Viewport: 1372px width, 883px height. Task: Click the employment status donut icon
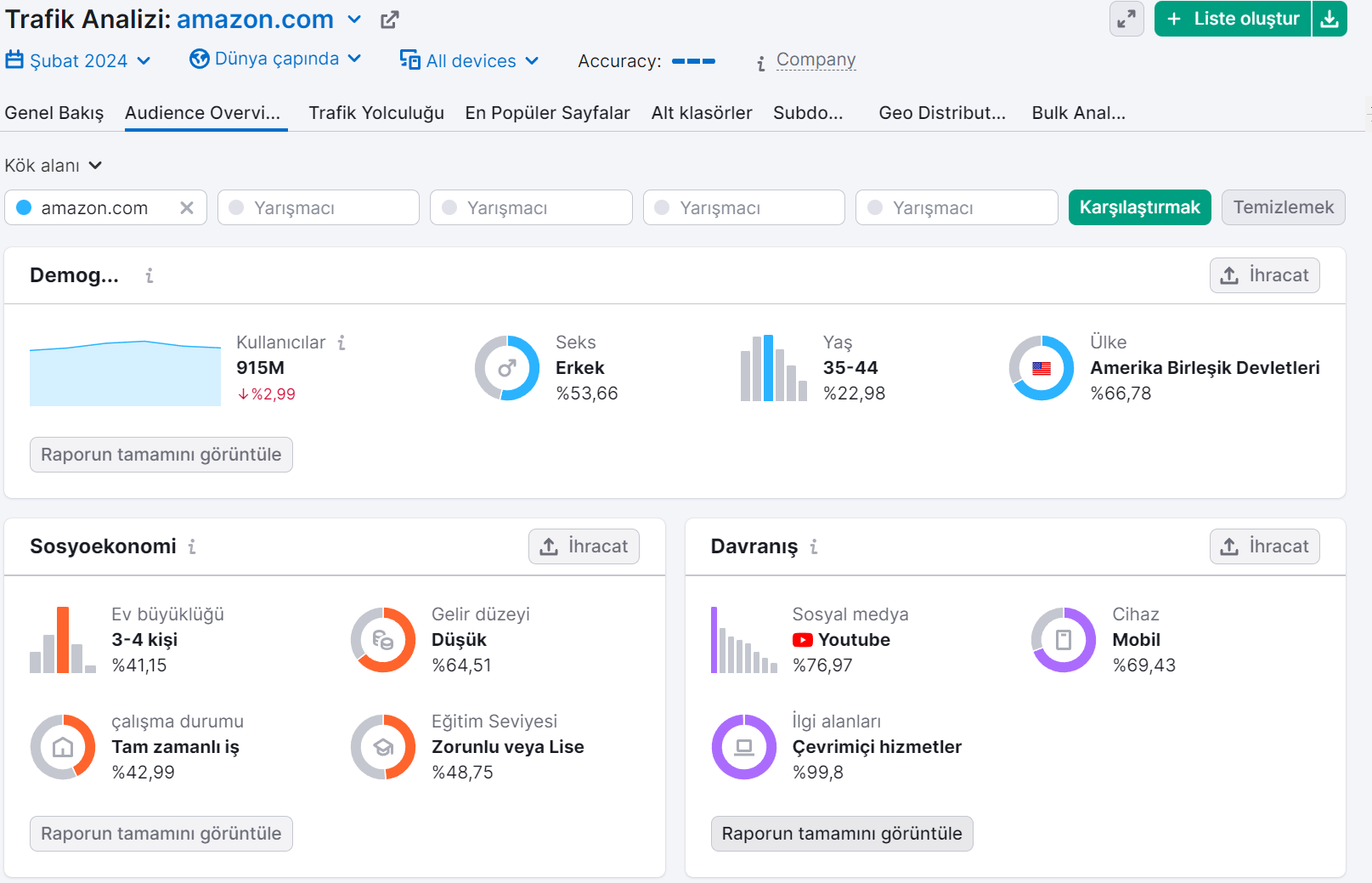point(63,747)
